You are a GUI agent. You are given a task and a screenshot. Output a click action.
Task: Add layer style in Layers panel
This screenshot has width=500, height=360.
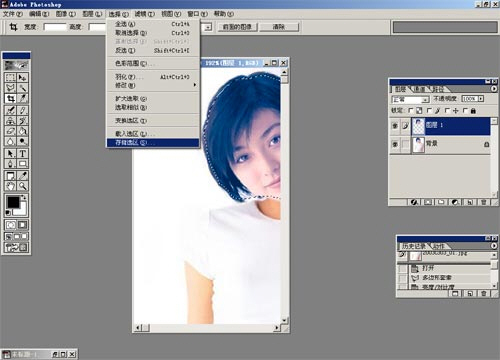tap(414, 202)
